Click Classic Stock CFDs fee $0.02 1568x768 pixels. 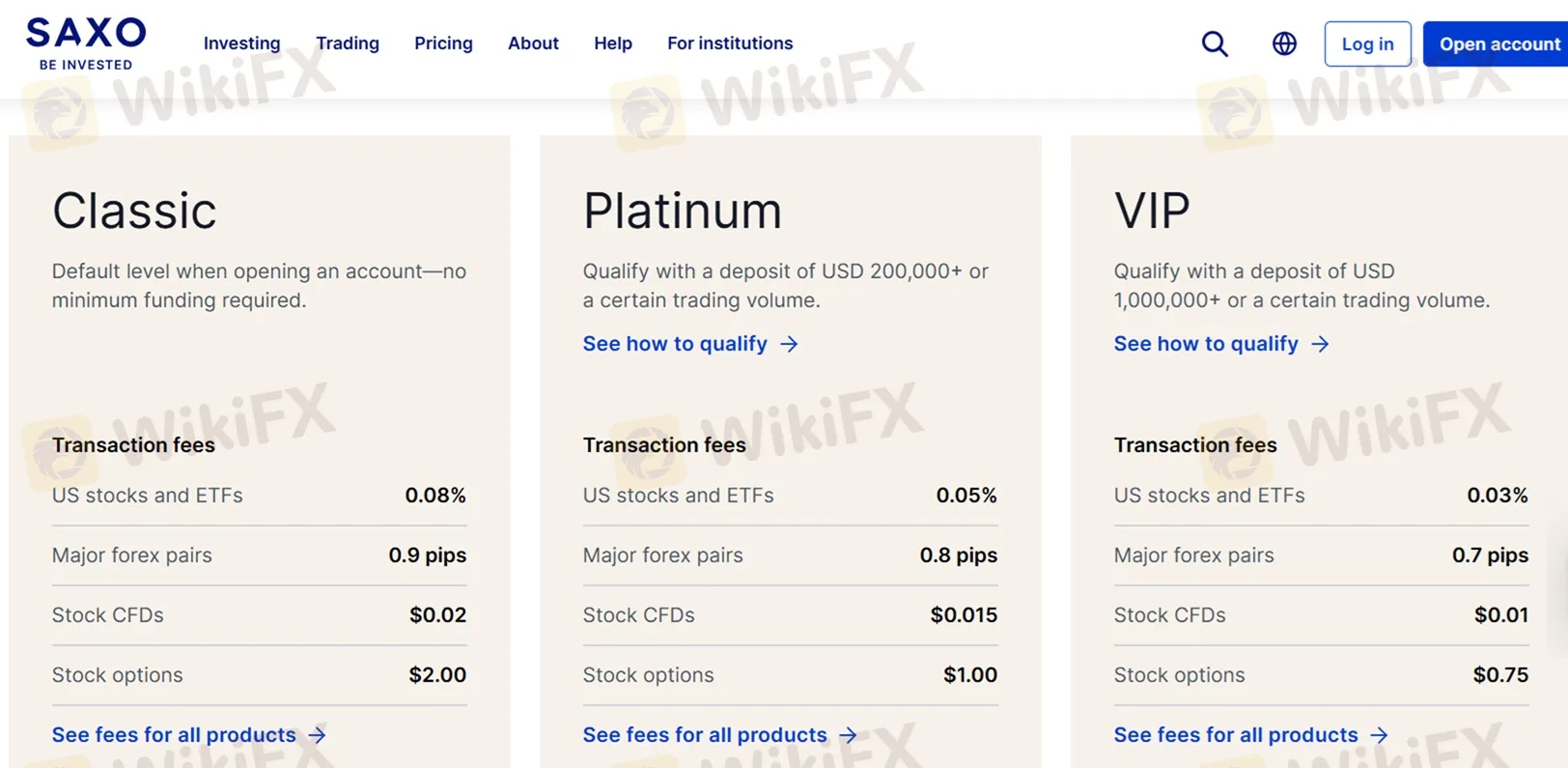click(x=438, y=615)
